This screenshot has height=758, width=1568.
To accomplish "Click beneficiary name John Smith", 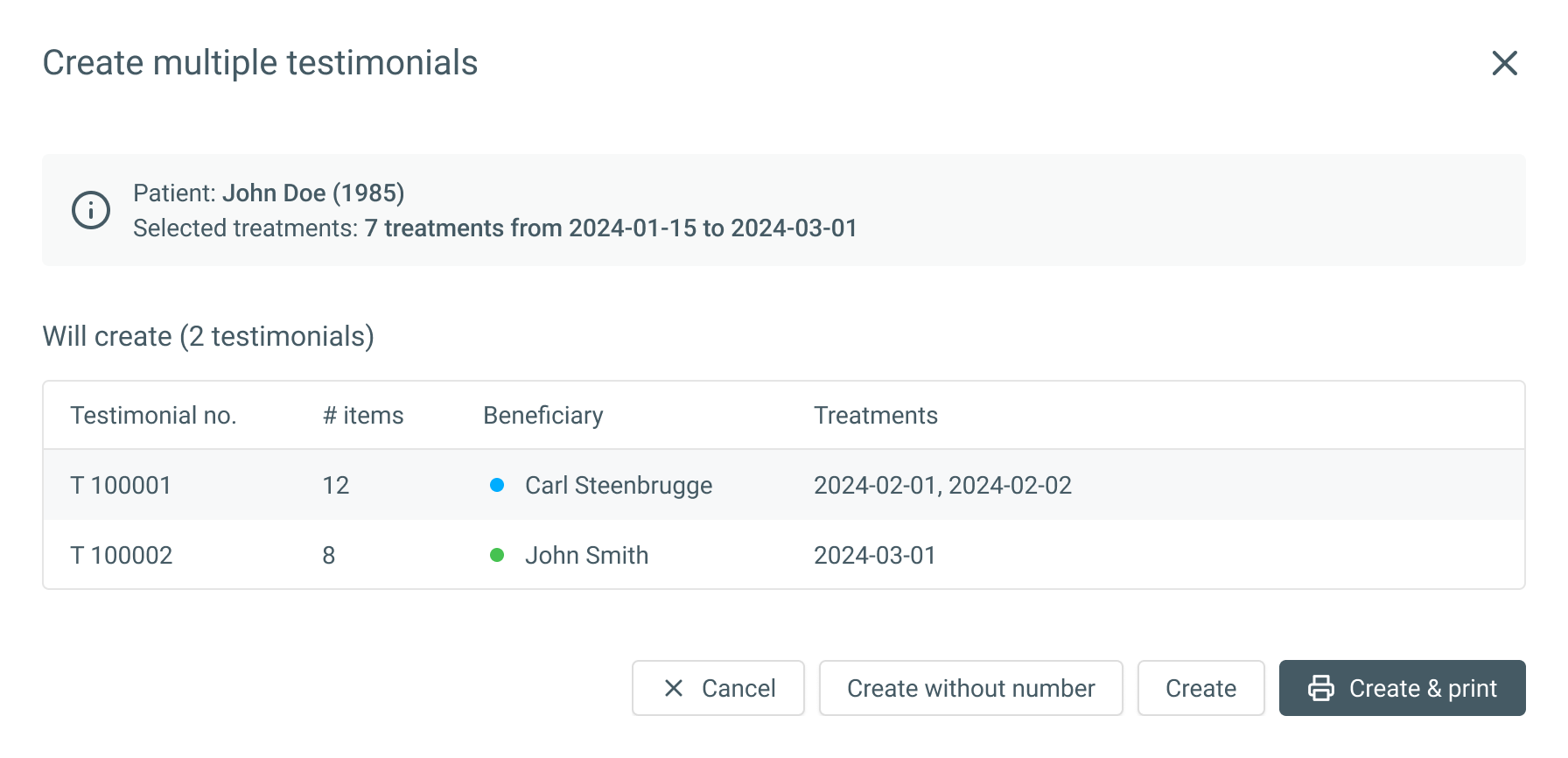I will (x=586, y=555).
